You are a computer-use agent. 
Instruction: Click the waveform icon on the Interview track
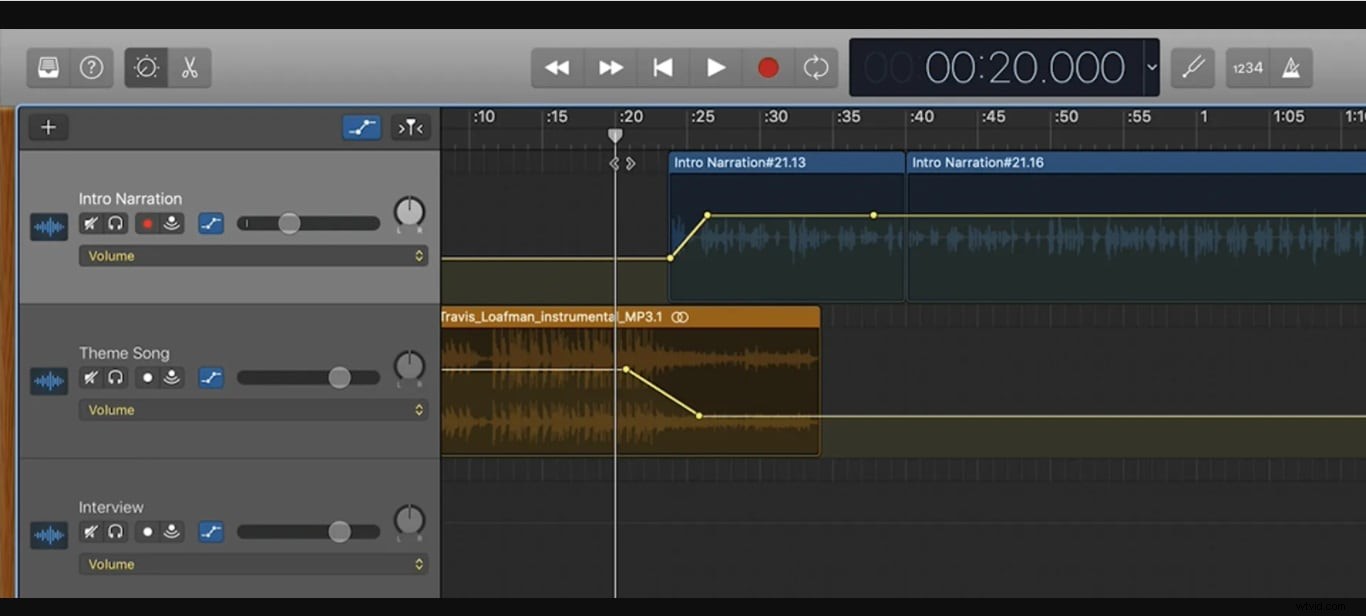tap(48, 535)
